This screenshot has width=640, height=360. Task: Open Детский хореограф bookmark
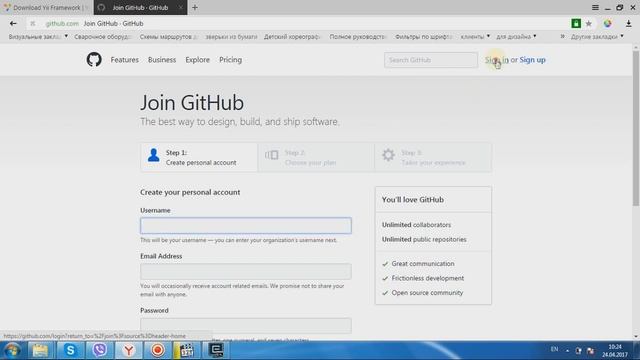[291, 37]
